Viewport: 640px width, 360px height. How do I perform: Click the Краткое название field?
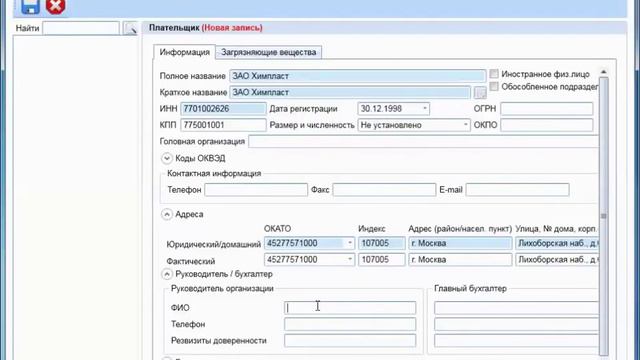pos(350,92)
